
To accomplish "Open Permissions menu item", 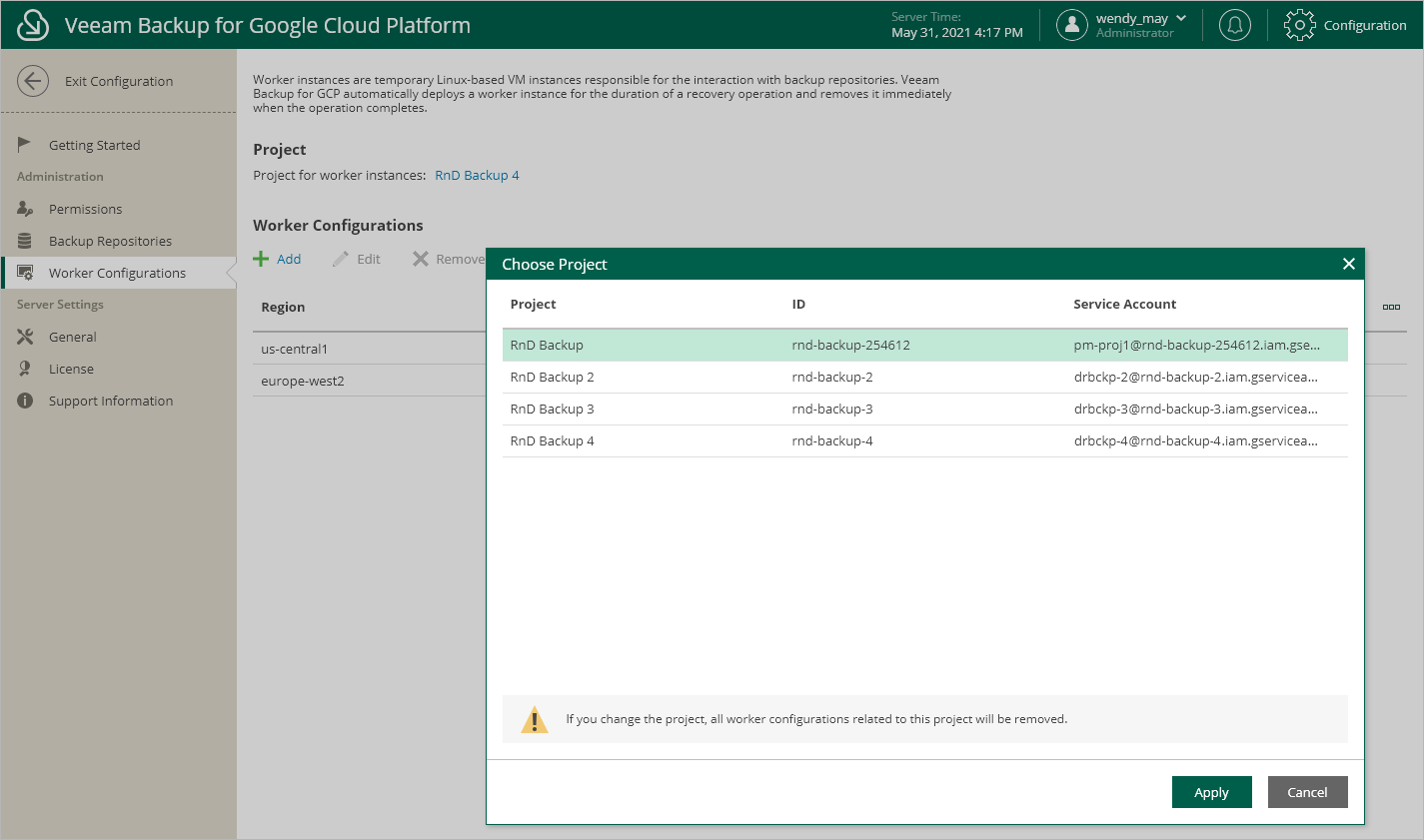I will (x=86, y=209).
